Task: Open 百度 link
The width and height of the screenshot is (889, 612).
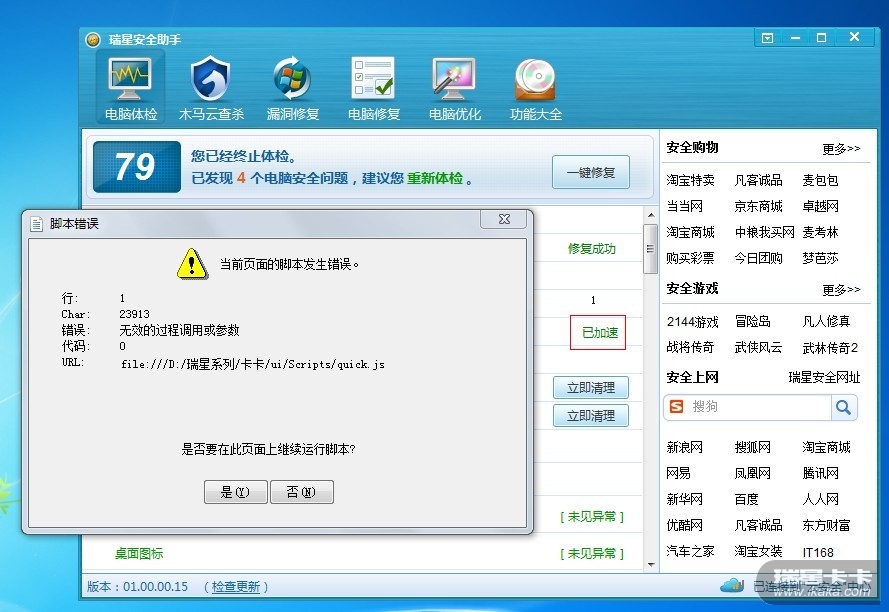Action: tap(747, 500)
